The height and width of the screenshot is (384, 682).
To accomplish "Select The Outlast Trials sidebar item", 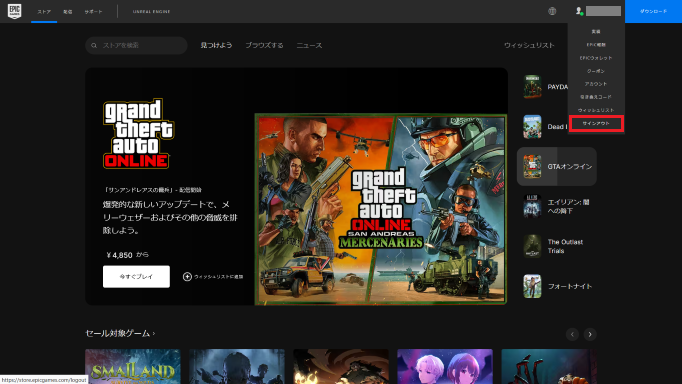I will coord(557,246).
